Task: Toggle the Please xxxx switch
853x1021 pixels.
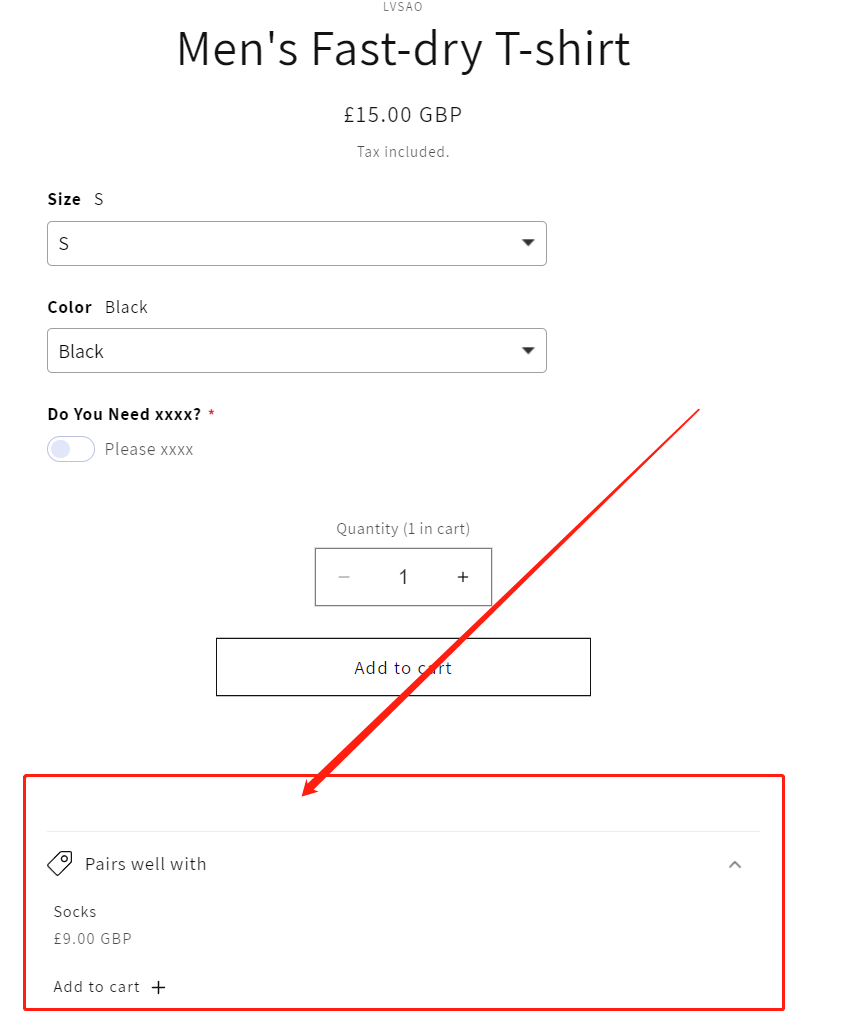Action: [71, 449]
